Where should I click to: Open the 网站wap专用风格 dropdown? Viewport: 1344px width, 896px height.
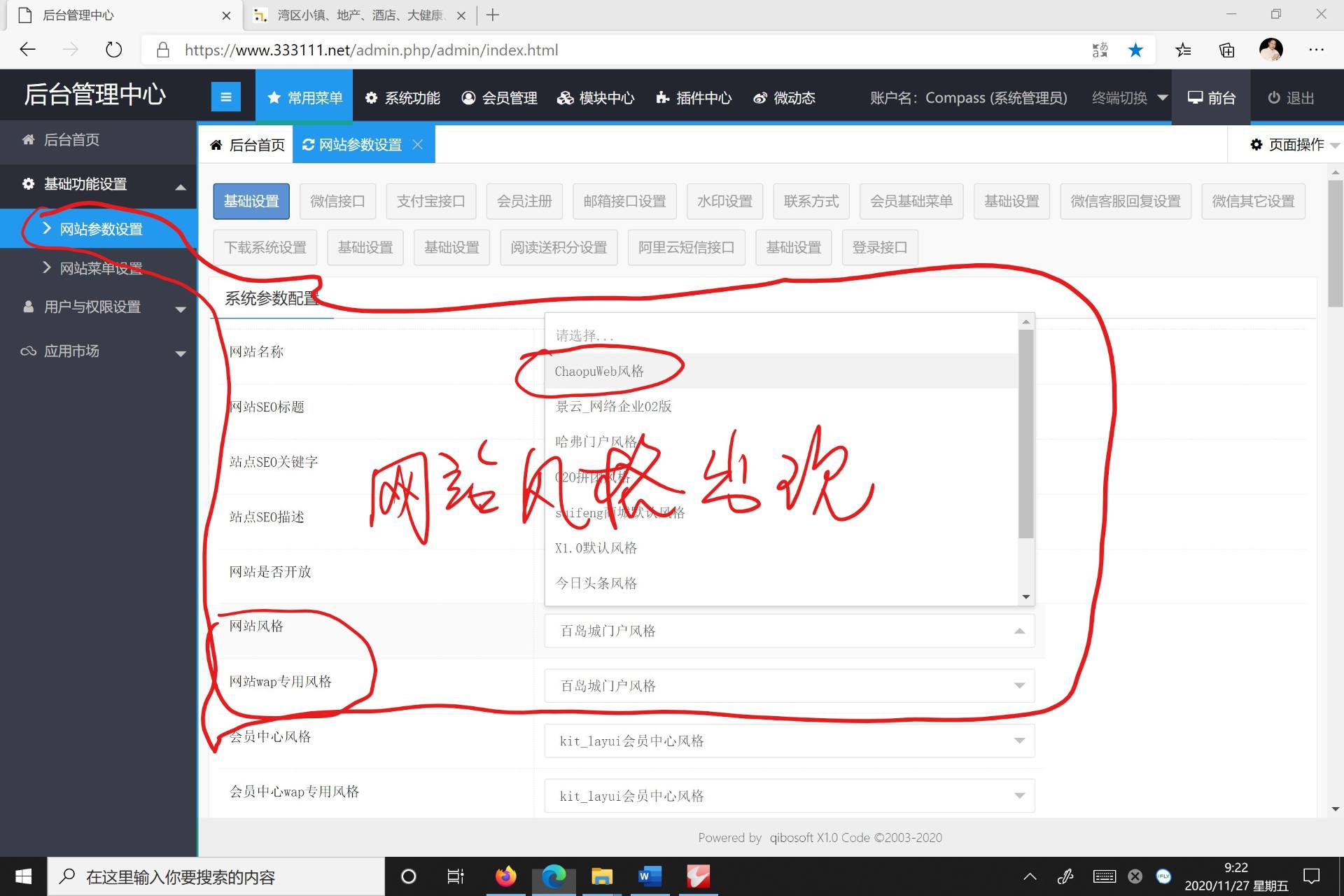tap(789, 686)
